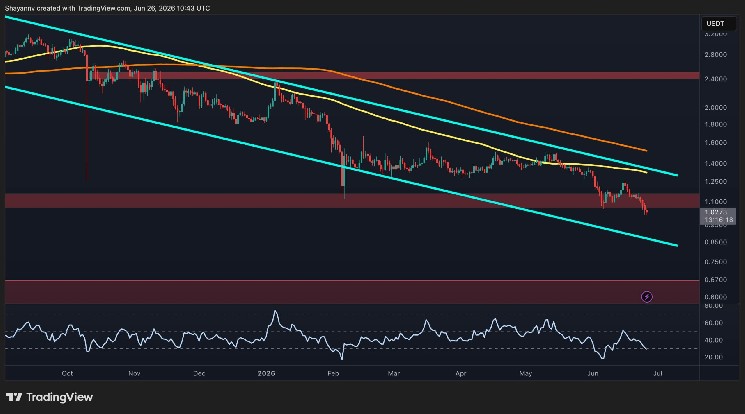Click the 2.0000 price axis label
The height and width of the screenshot is (414, 745).
click(716, 108)
